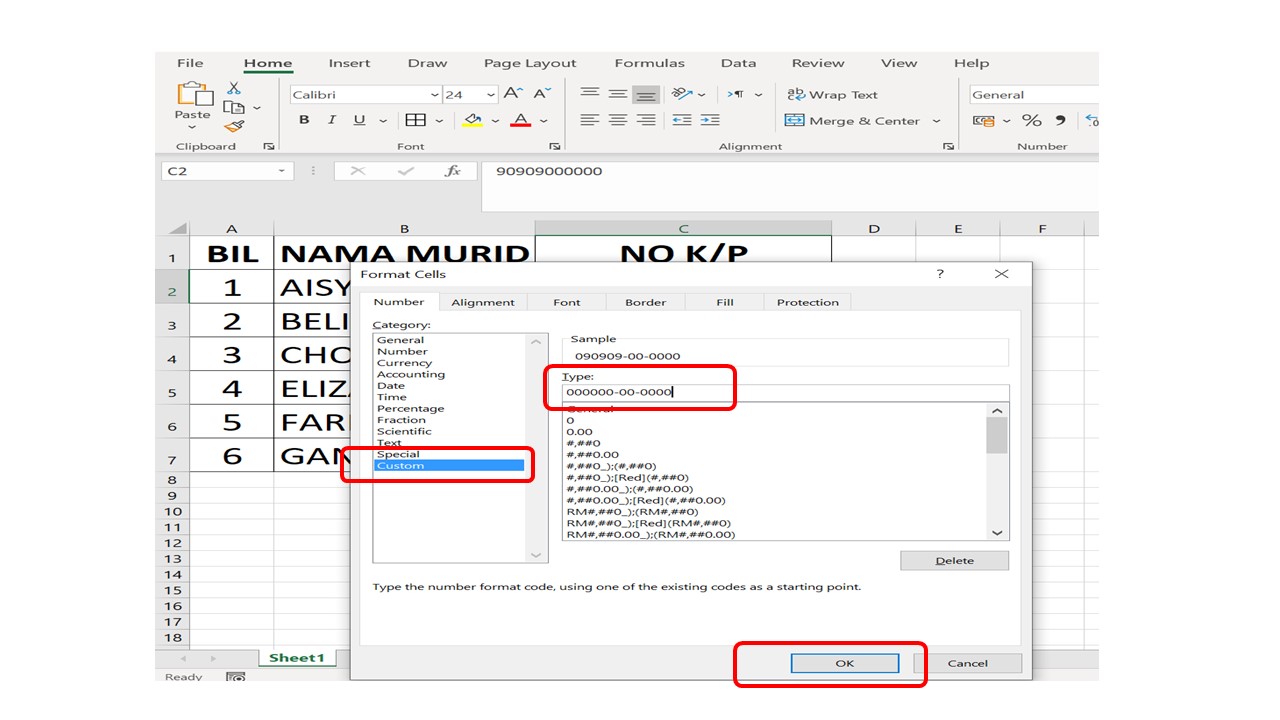Click the OK button in Format Cells
This screenshot has height=720, width=1280.
tap(843, 662)
